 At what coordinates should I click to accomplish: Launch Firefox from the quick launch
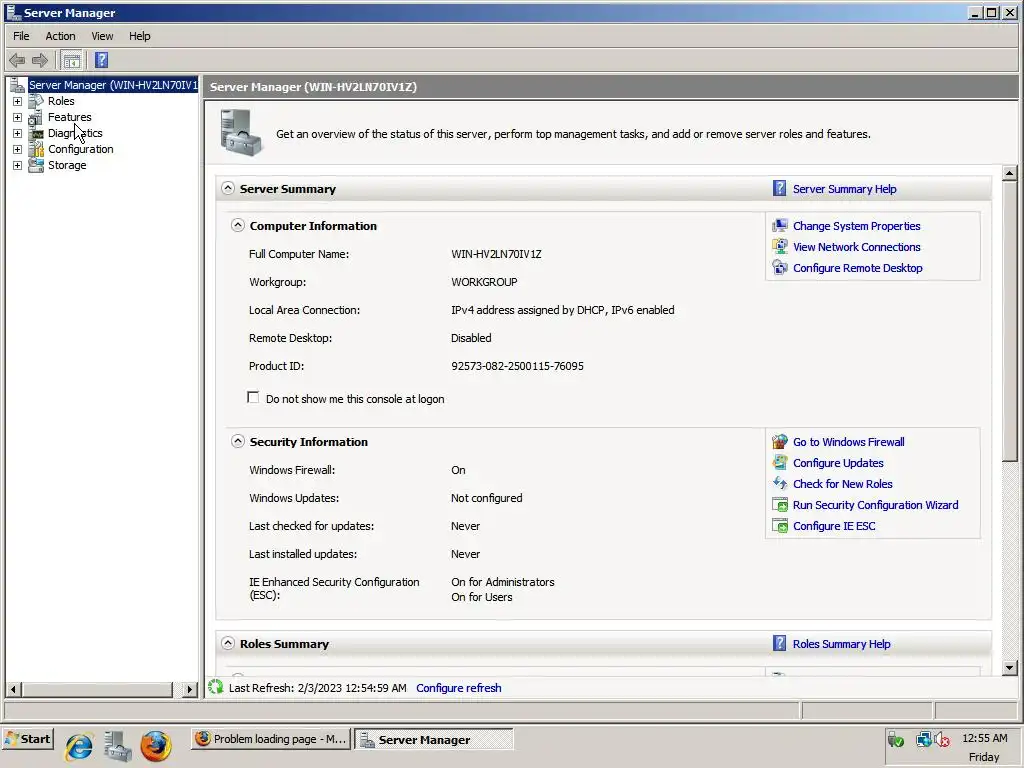coord(156,746)
